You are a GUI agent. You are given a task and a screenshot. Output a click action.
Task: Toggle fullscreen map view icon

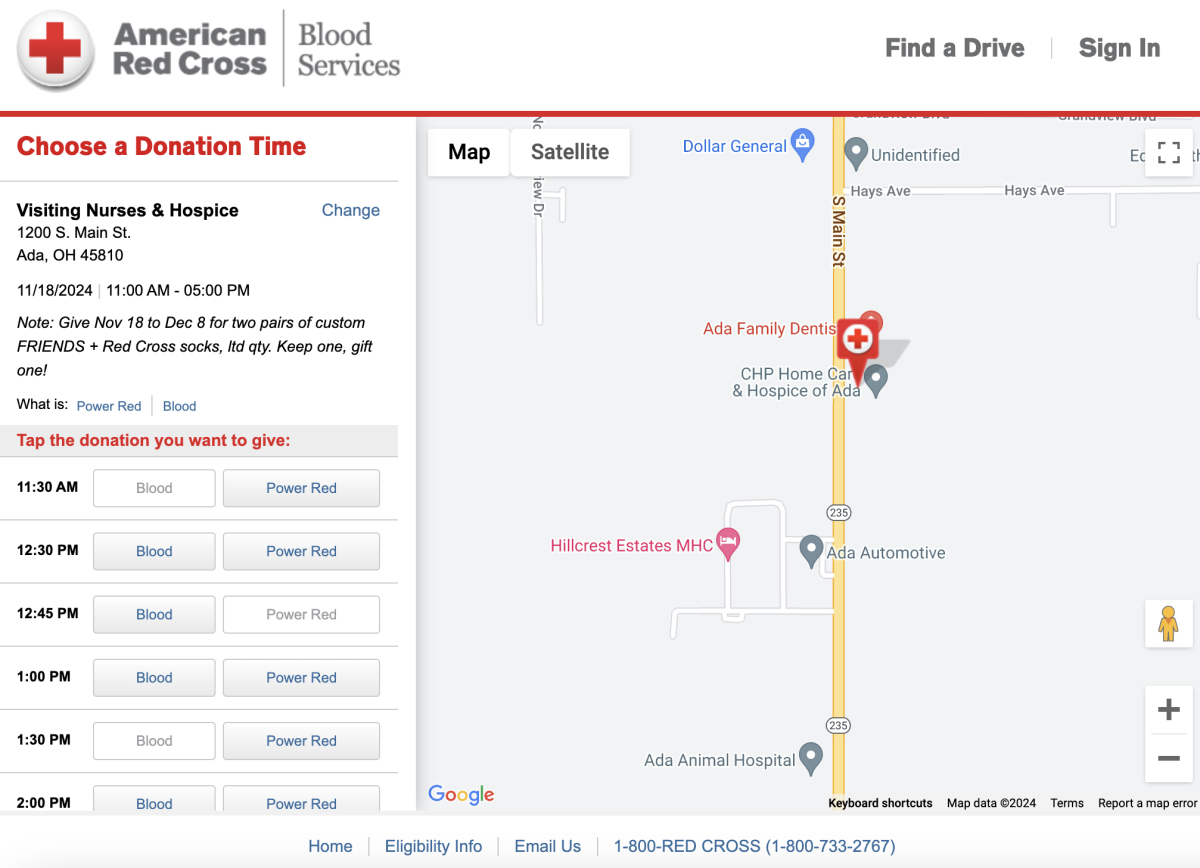point(1168,153)
